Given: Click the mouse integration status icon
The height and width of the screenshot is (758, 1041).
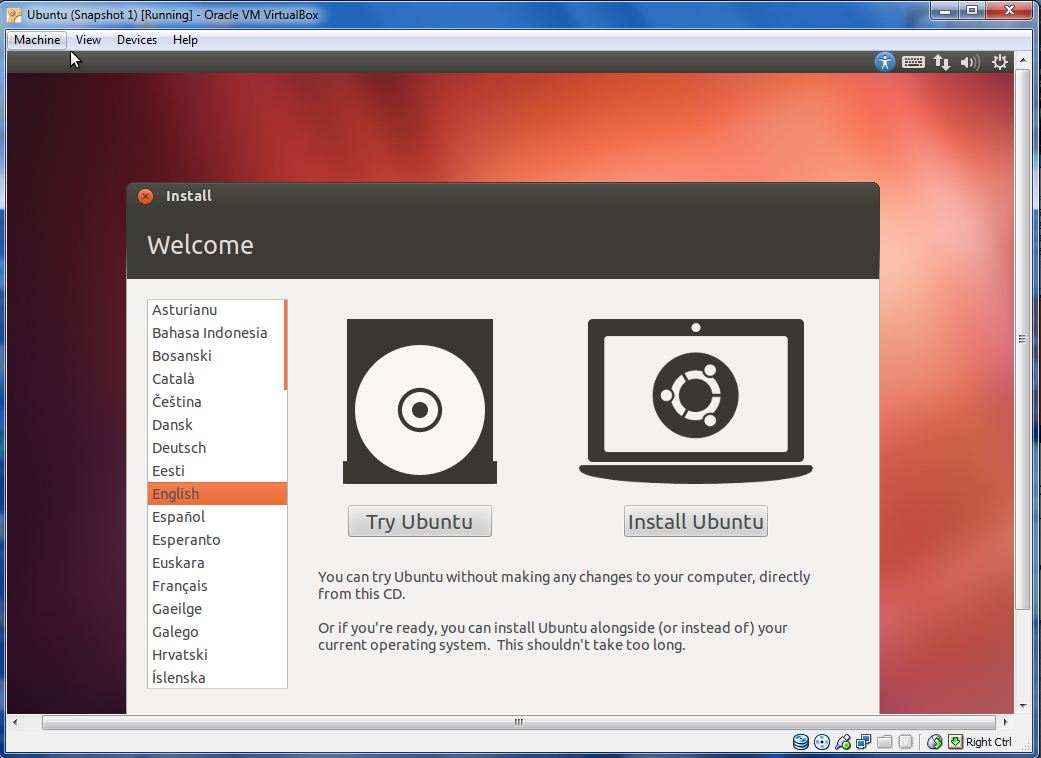Looking at the screenshot, I should [x=935, y=741].
